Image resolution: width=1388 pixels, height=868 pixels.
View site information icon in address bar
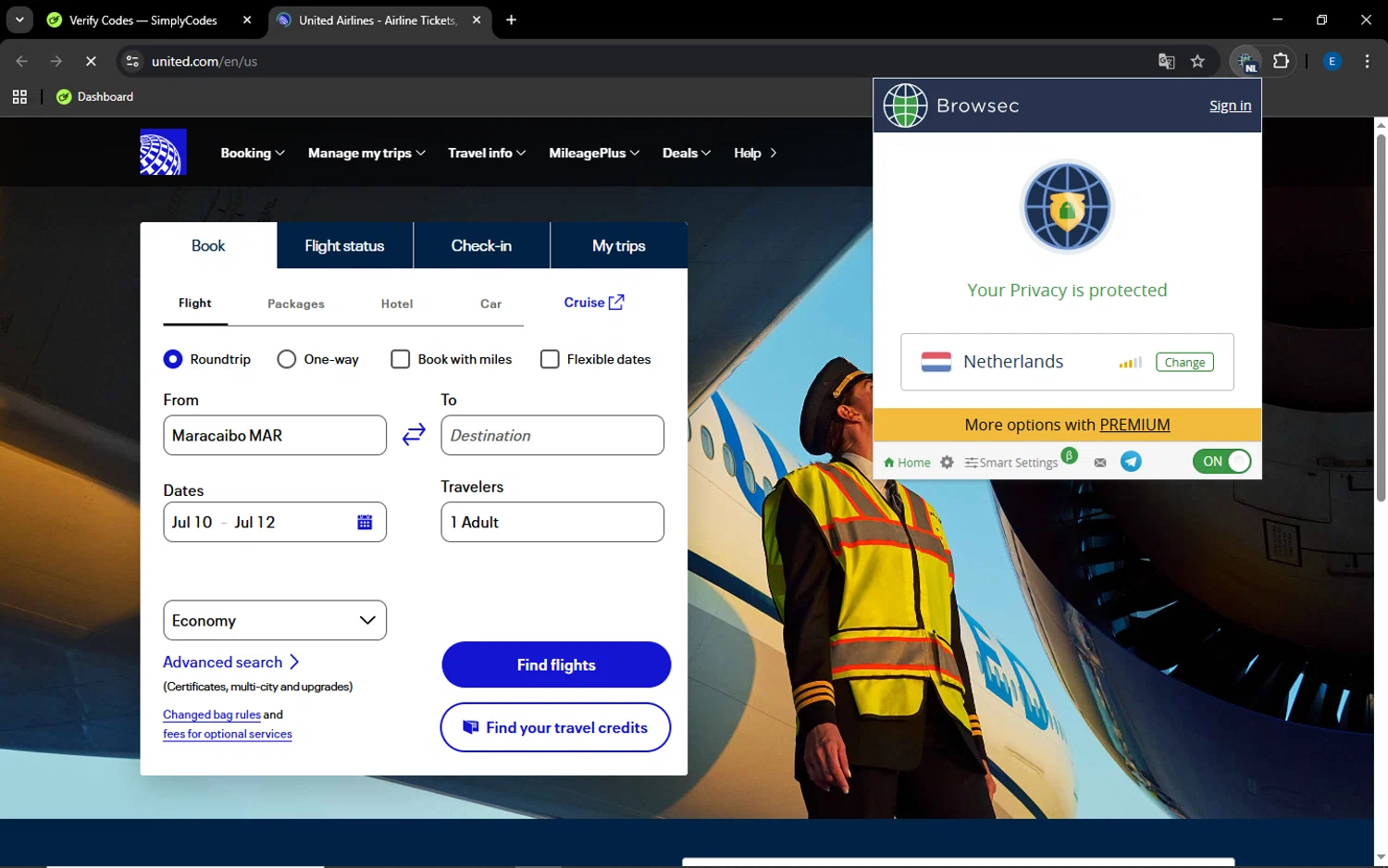pyautogui.click(x=132, y=61)
